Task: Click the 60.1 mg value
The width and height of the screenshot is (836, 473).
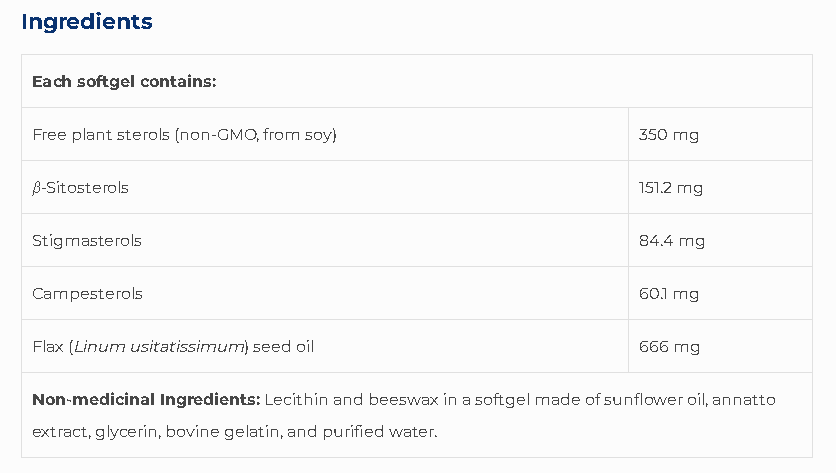Action: (668, 293)
